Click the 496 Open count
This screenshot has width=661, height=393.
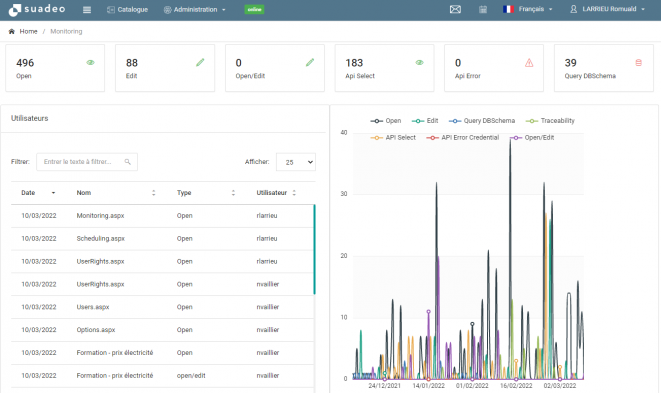click(x=25, y=63)
